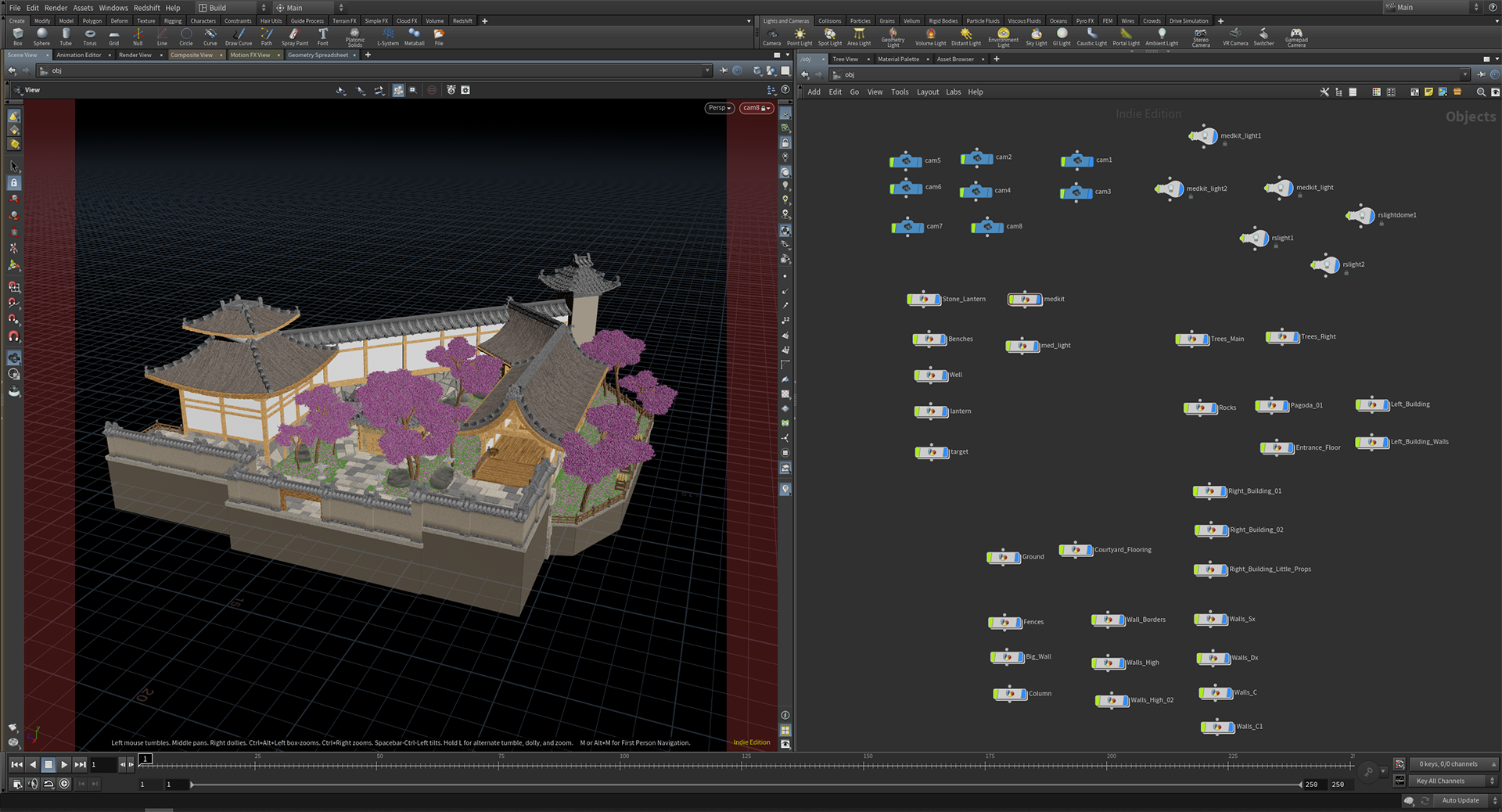Select the VR Camera shelf tool
The width and height of the screenshot is (1502, 812).
coord(1235,37)
